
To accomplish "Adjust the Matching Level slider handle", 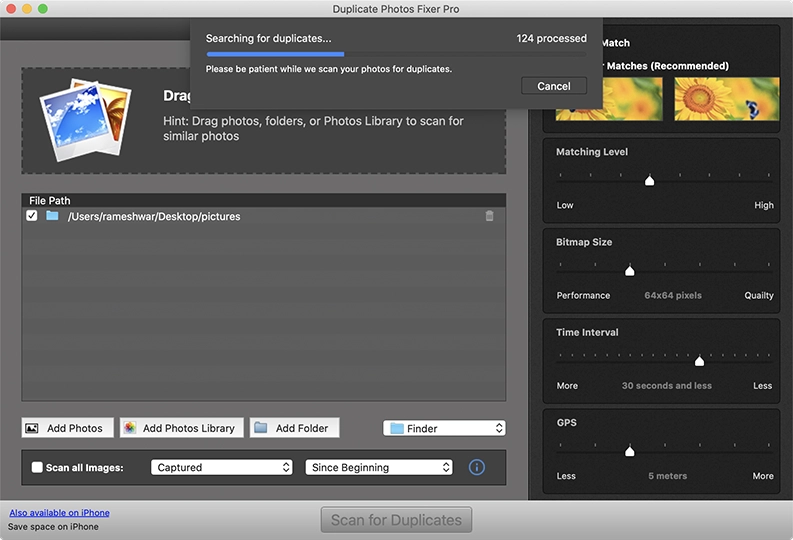I will tap(649, 181).
